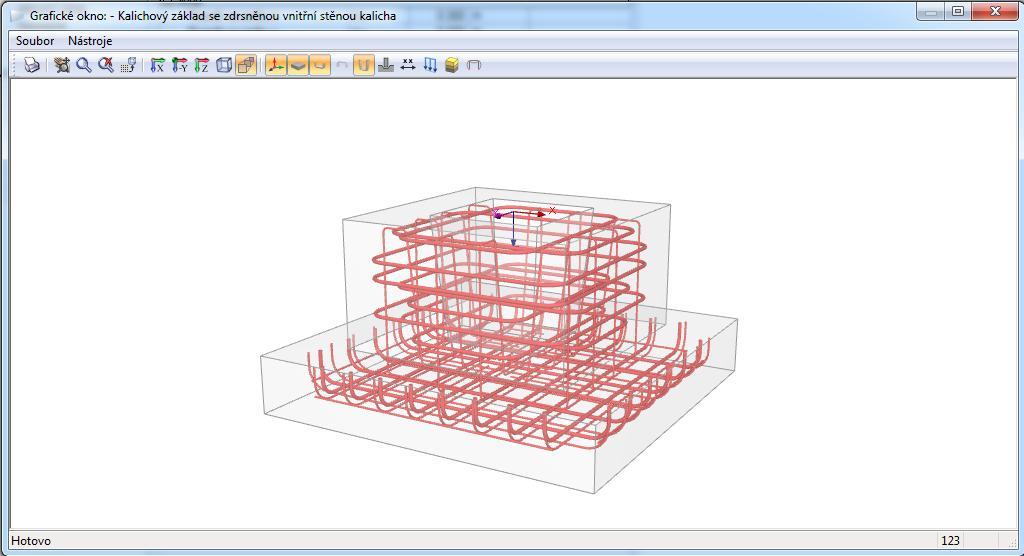Set view along the X axis
The image size is (1024, 556).
(157, 65)
